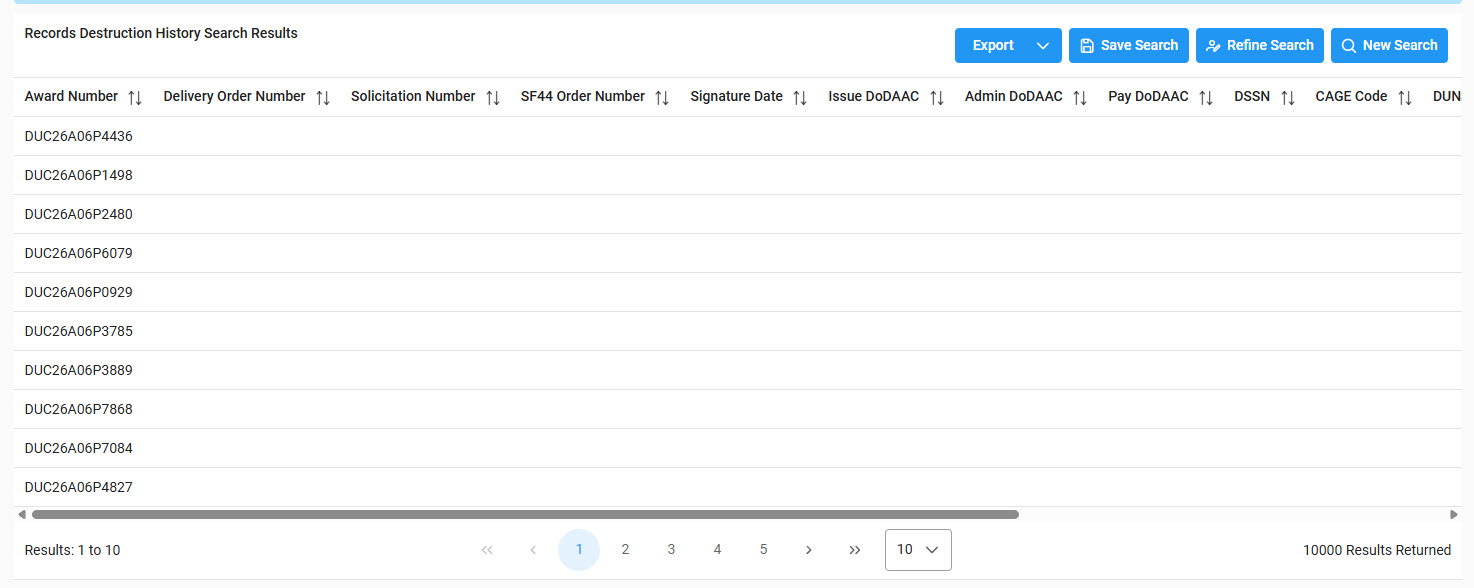Viewport: 1474px width, 588px height.
Task: Toggle Signature Date sort order
Action: pos(799,97)
